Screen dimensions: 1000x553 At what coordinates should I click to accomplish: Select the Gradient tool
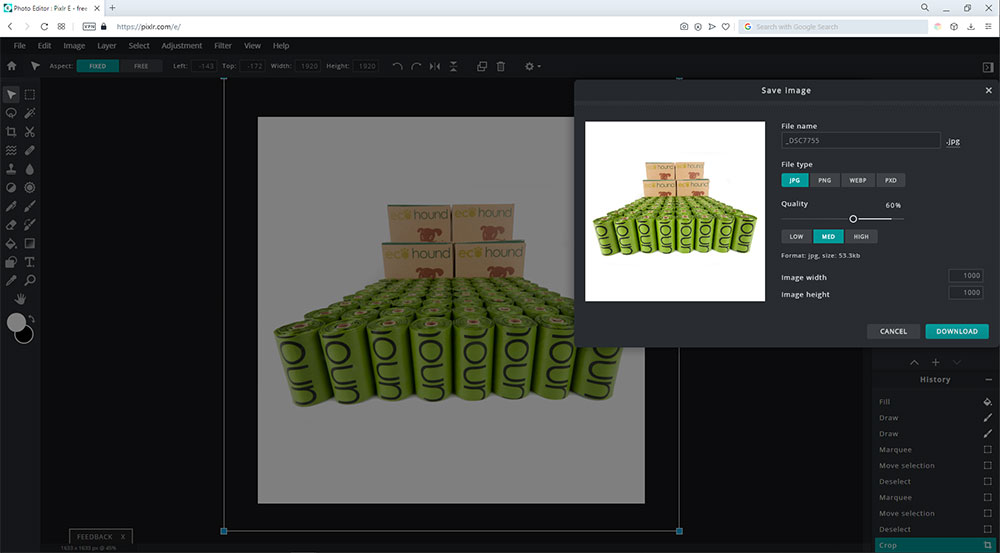(29, 243)
